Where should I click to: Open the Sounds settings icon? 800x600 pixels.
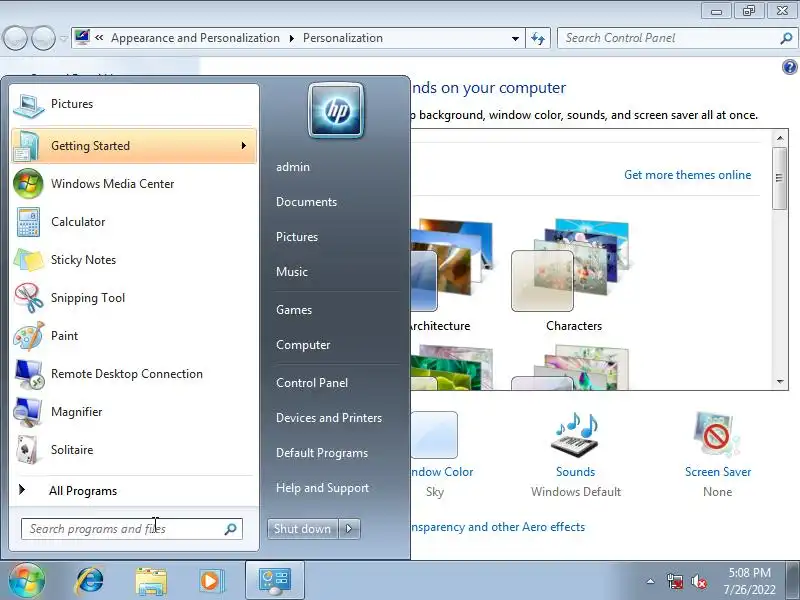576,436
